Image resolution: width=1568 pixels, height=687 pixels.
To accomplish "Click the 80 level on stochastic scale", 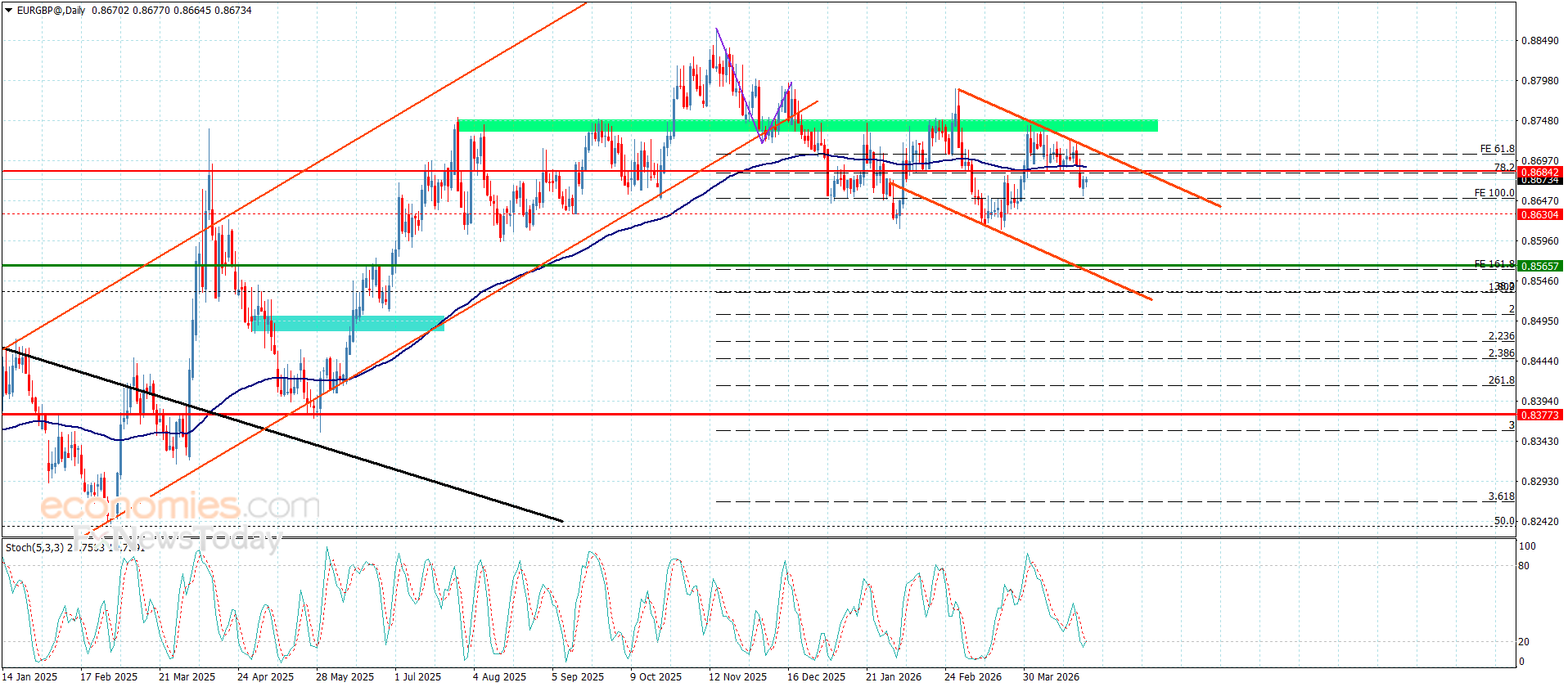I will [x=1523, y=565].
